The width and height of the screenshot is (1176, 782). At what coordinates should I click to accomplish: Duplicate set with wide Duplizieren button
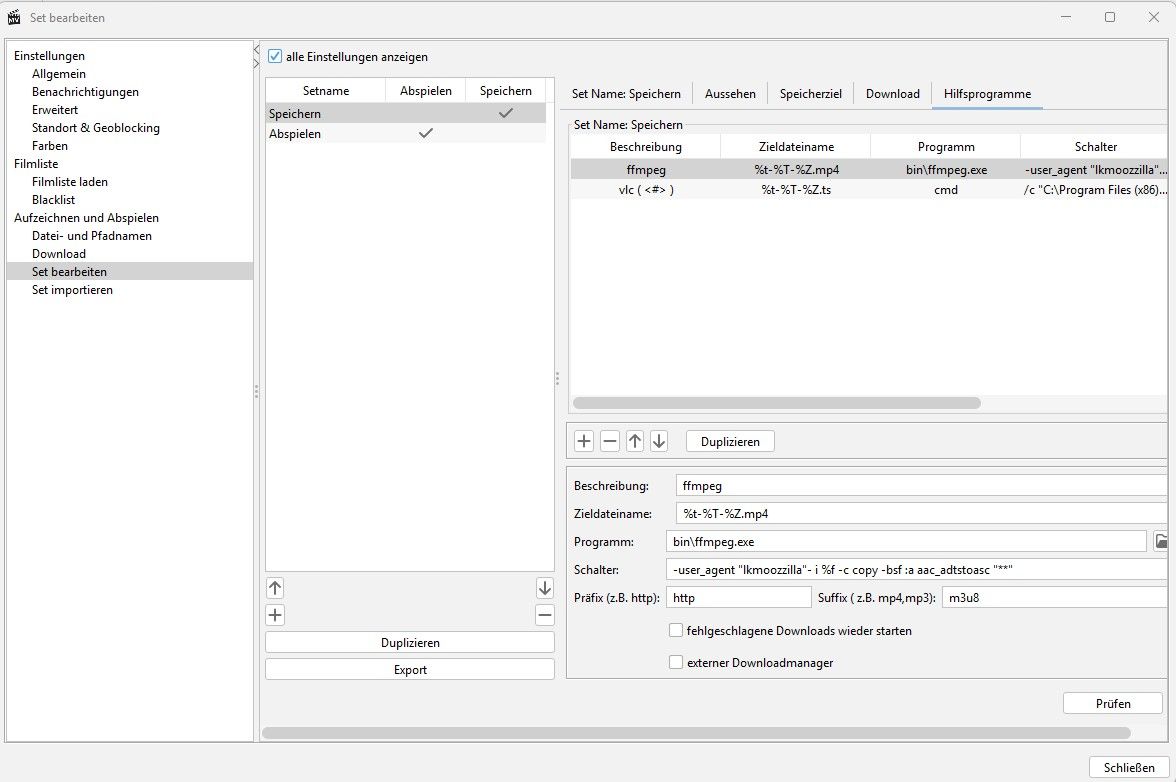pos(410,643)
